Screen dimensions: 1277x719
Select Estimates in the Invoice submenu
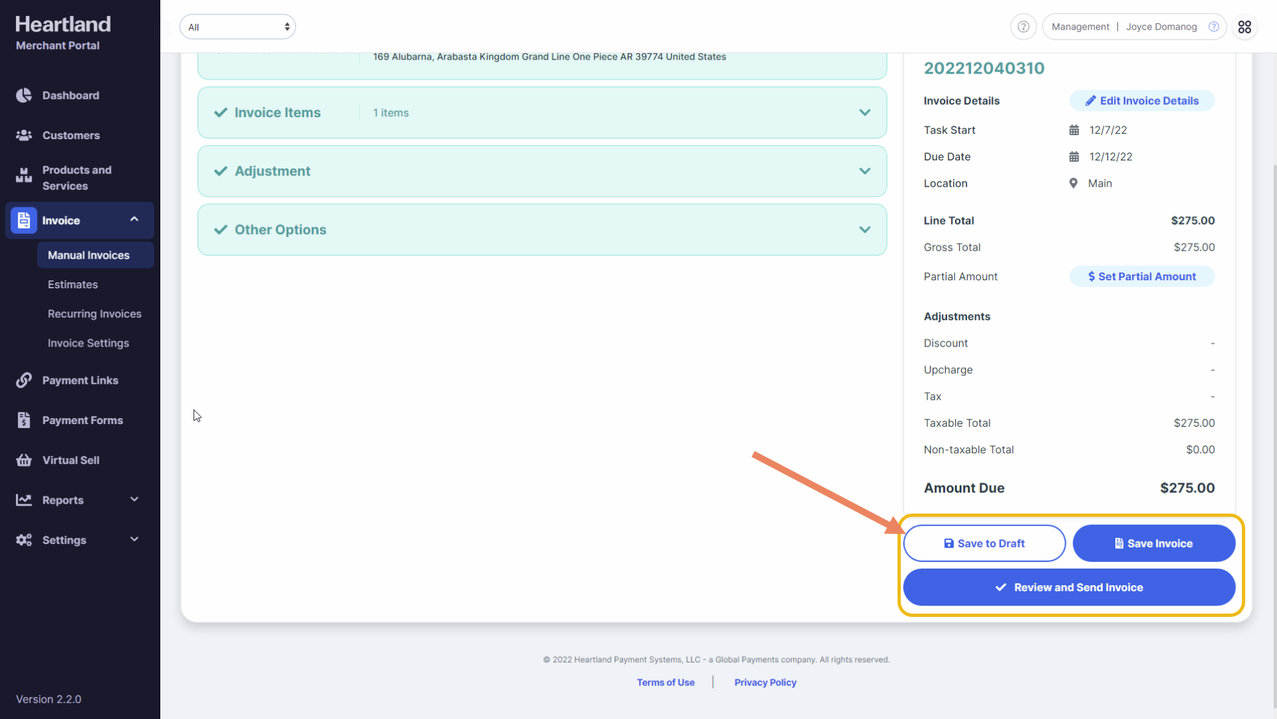click(x=73, y=285)
